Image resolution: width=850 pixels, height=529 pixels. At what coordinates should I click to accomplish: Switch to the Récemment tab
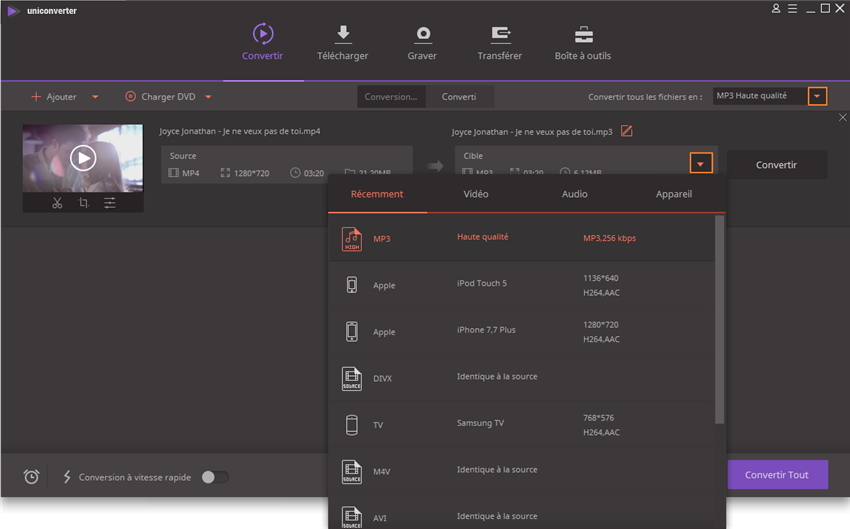point(377,194)
